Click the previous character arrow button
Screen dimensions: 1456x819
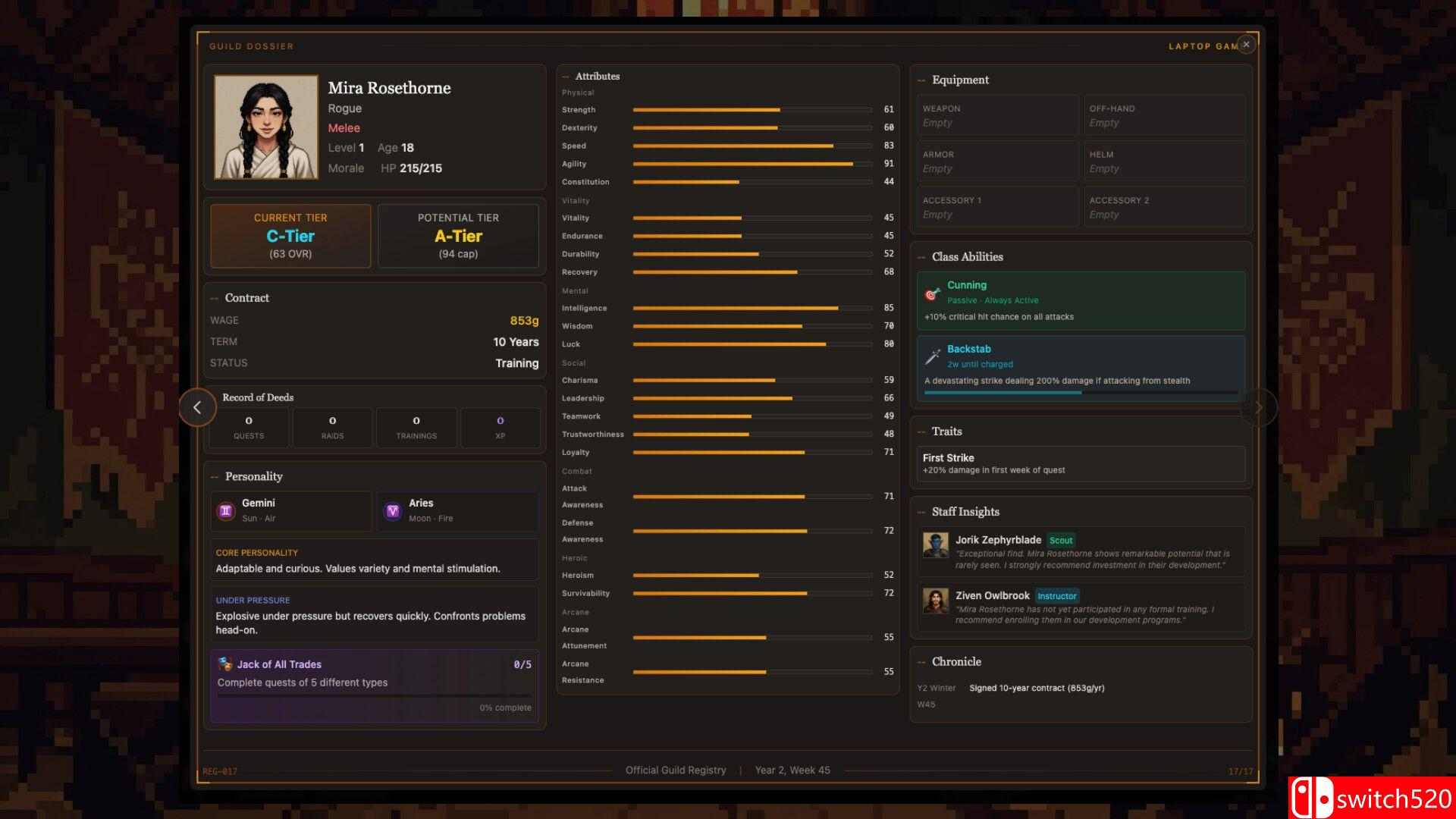197,407
